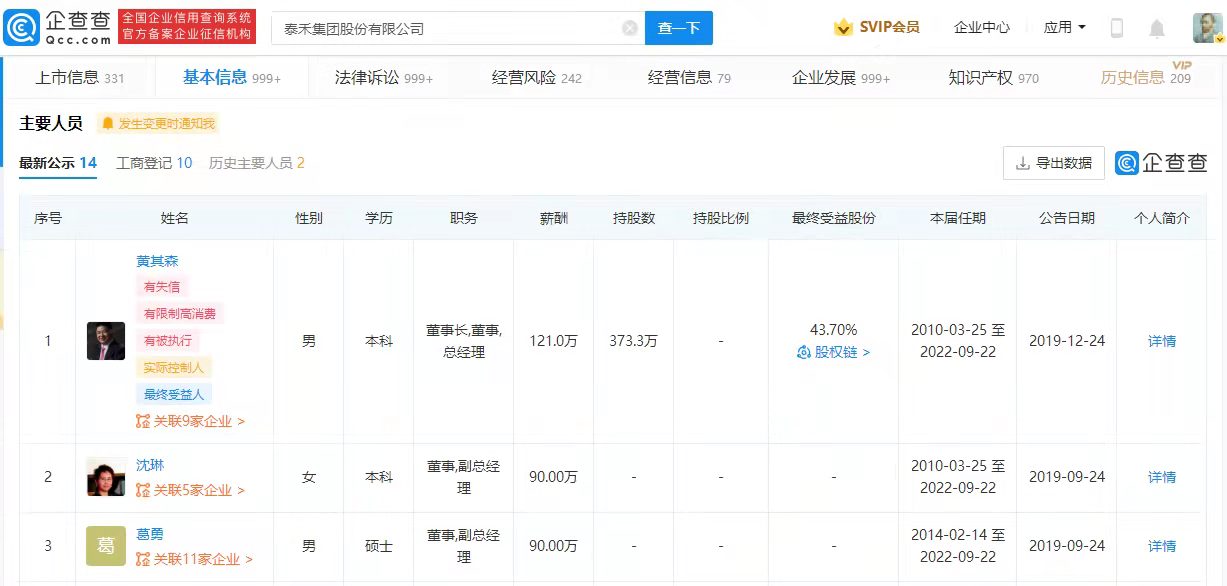The width and height of the screenshot is (1227, 586).
Task: Switch to the 知识产权 tab
Action: tap(994, 77)
